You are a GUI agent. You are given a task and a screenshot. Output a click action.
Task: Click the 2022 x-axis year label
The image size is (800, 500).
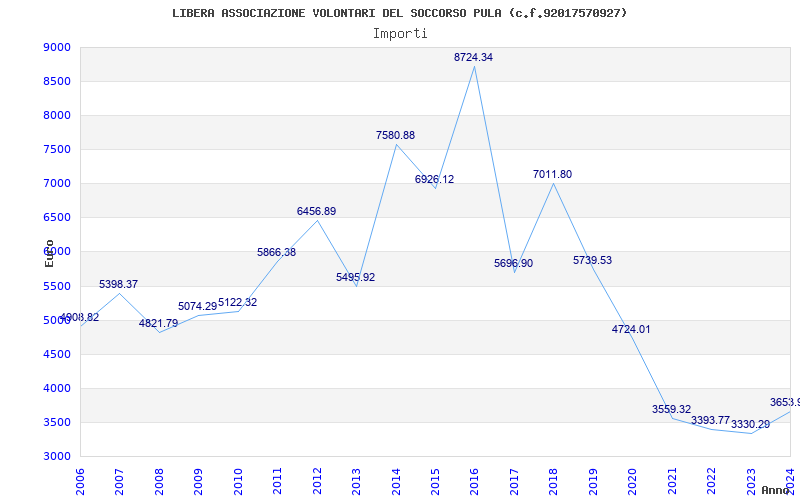[x=711, y=482]
